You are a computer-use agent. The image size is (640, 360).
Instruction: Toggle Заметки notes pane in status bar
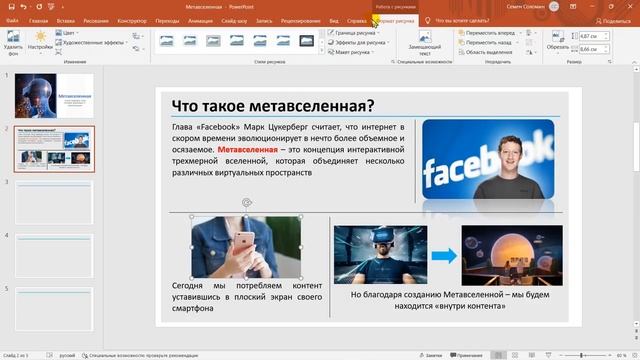coord(431,356)
